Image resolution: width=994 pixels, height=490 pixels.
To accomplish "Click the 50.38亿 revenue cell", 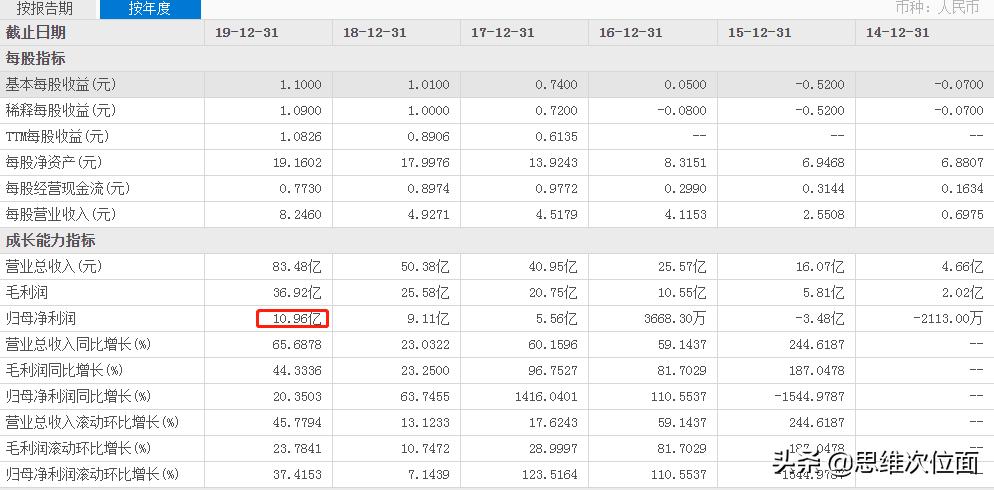I will 423,266.
